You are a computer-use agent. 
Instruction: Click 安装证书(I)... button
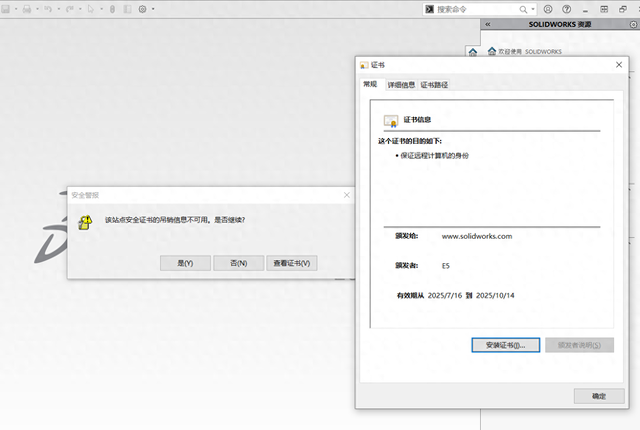click(506, 345)
